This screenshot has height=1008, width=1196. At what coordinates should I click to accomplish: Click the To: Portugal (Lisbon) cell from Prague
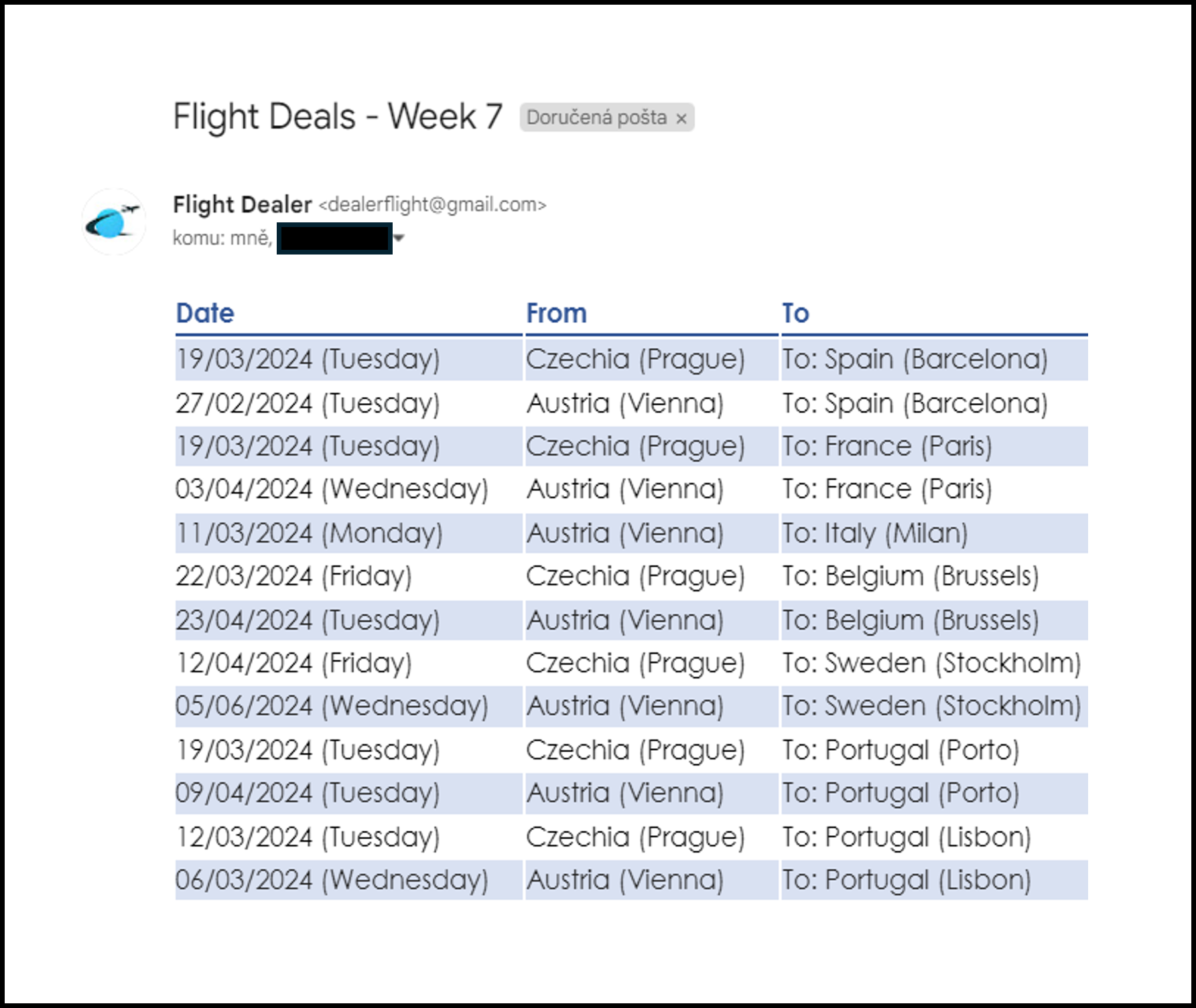935,837
